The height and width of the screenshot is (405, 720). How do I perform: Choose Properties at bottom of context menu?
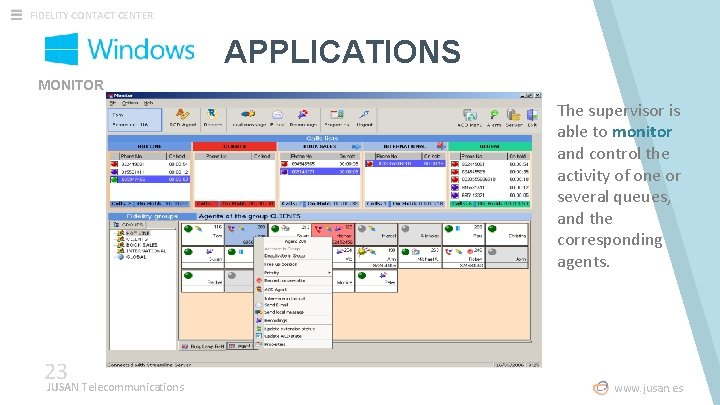coord(293,344)
